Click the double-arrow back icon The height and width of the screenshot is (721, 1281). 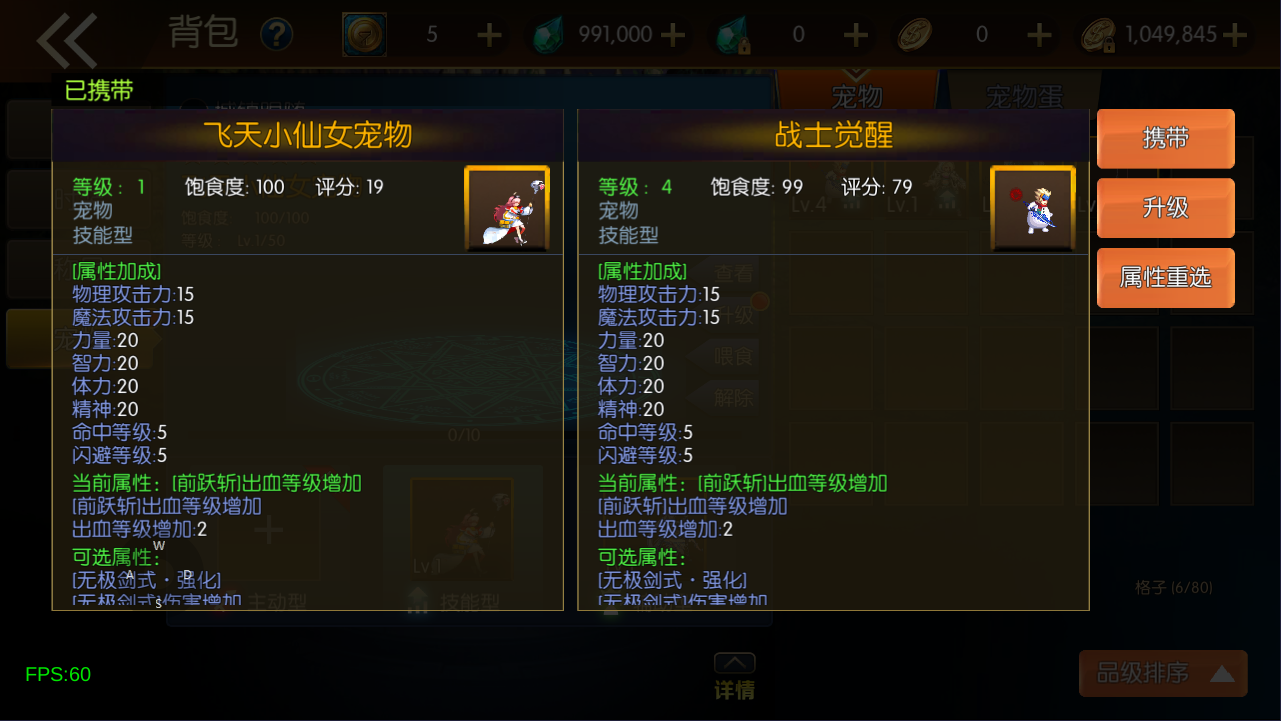pyautogui.click(x=67, y=40)
